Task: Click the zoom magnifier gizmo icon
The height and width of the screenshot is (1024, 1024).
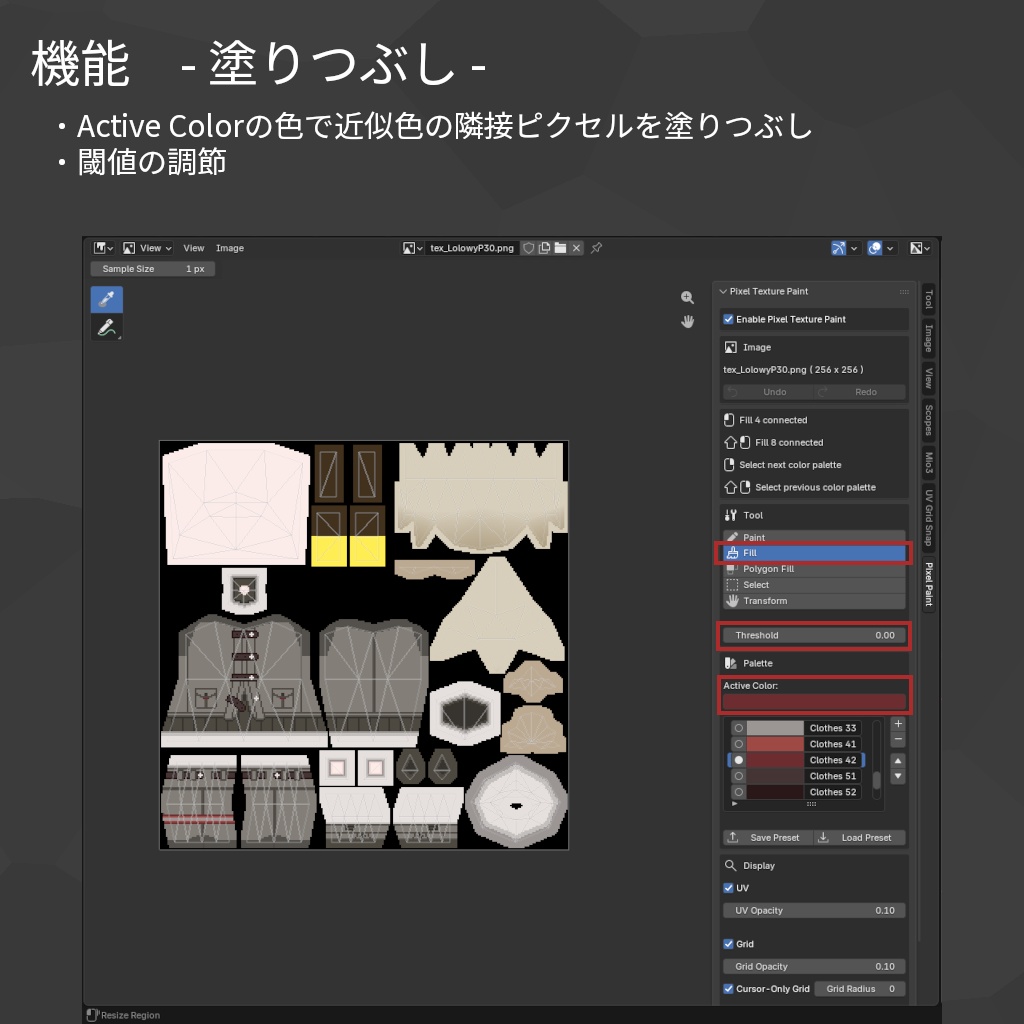Action: (x=687, y=298)
